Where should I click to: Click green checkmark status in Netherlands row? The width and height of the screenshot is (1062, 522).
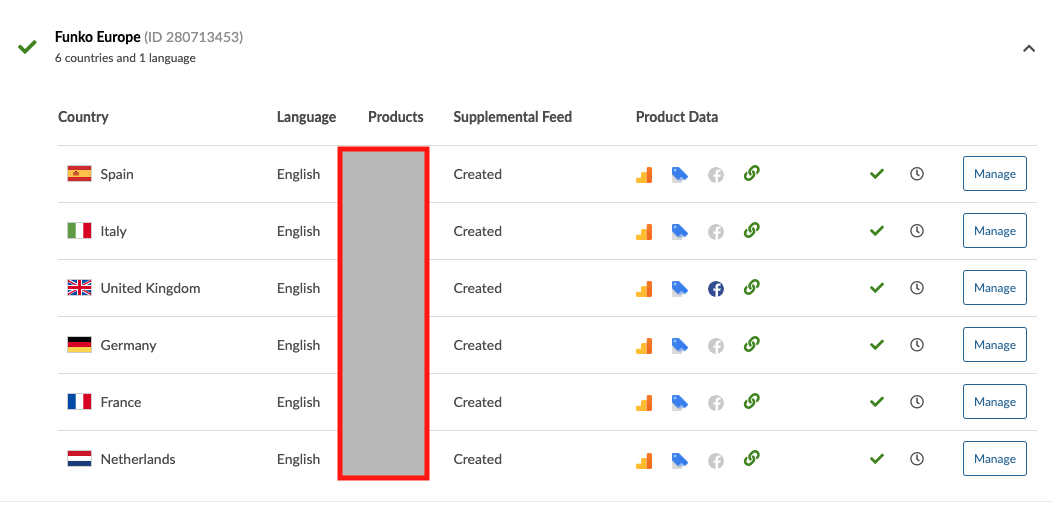pyautogui.click(x=877, y=459)
